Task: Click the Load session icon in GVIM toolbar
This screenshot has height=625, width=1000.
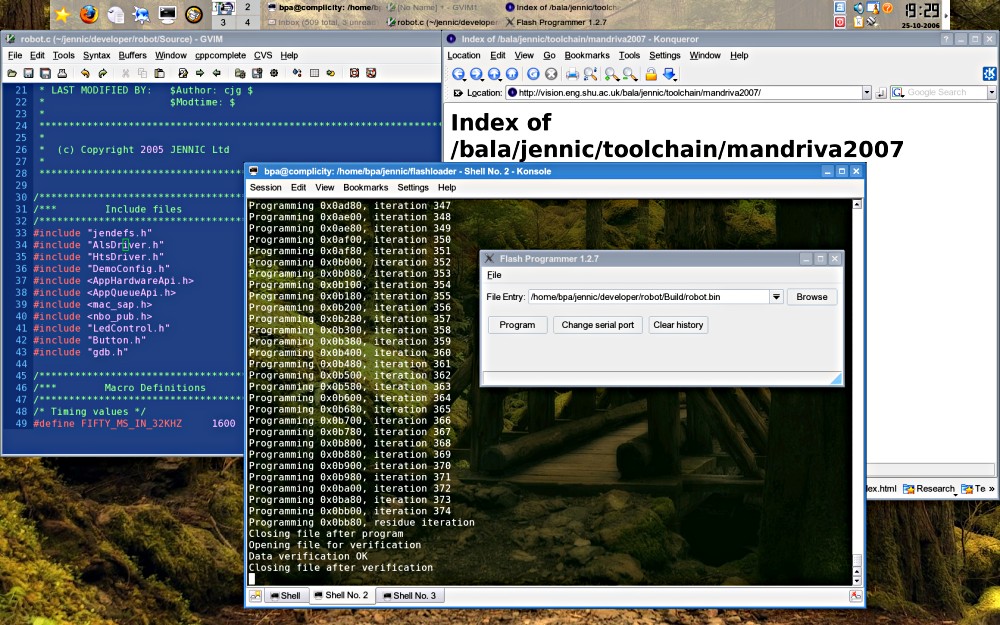Action: [x=240, y=73]
